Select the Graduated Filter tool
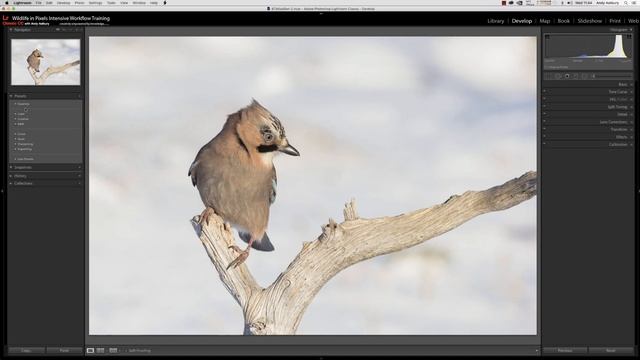The image size is (640, 360). click(576, 76)
